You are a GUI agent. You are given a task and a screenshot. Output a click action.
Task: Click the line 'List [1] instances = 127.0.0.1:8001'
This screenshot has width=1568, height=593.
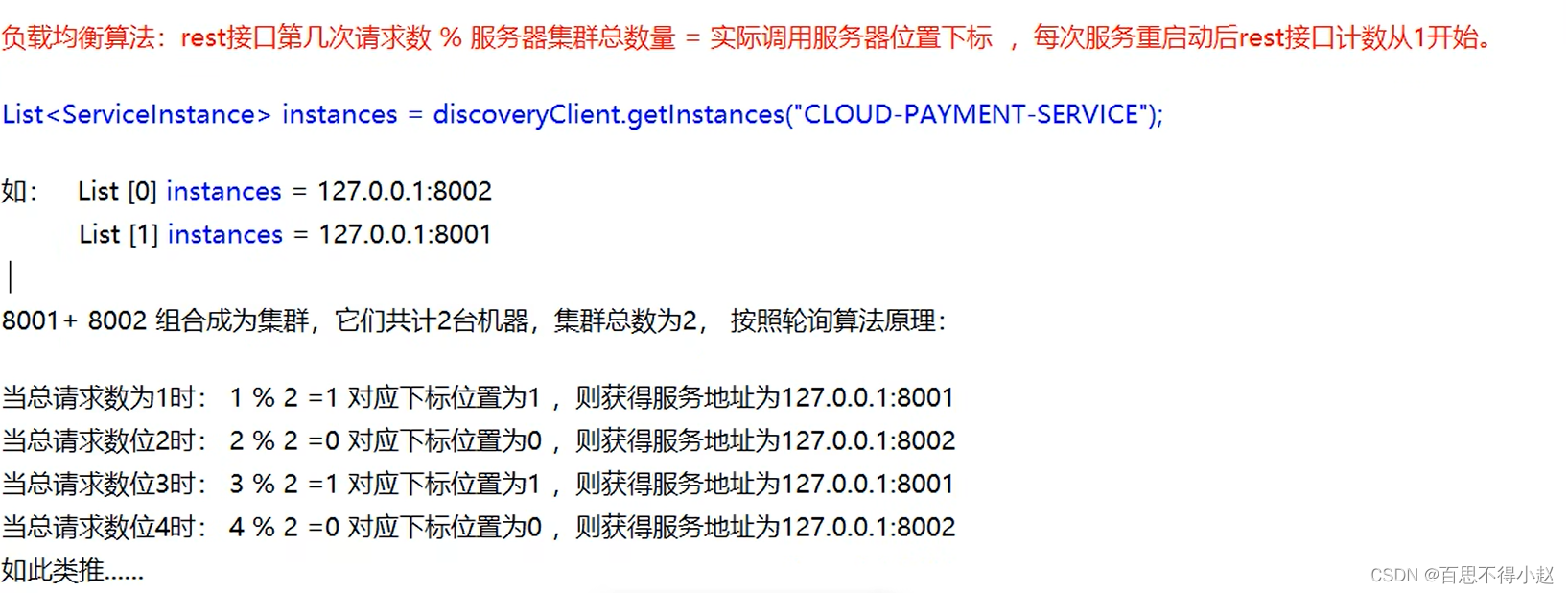(285, 234)
